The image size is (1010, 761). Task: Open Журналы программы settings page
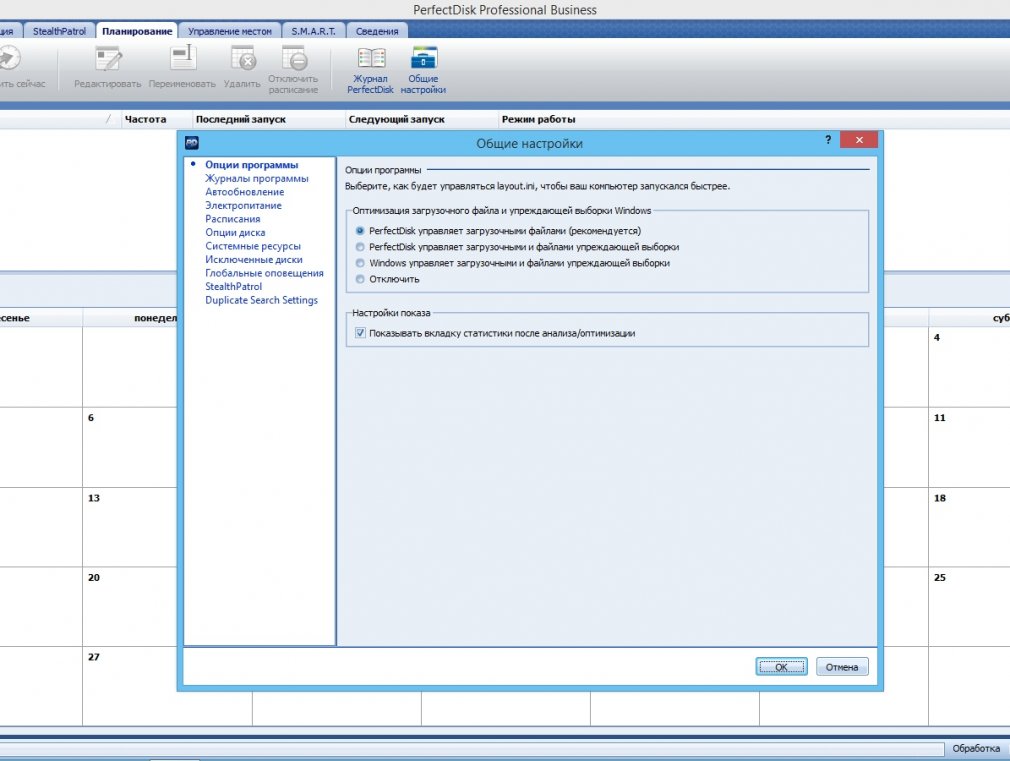pos(257,178)
